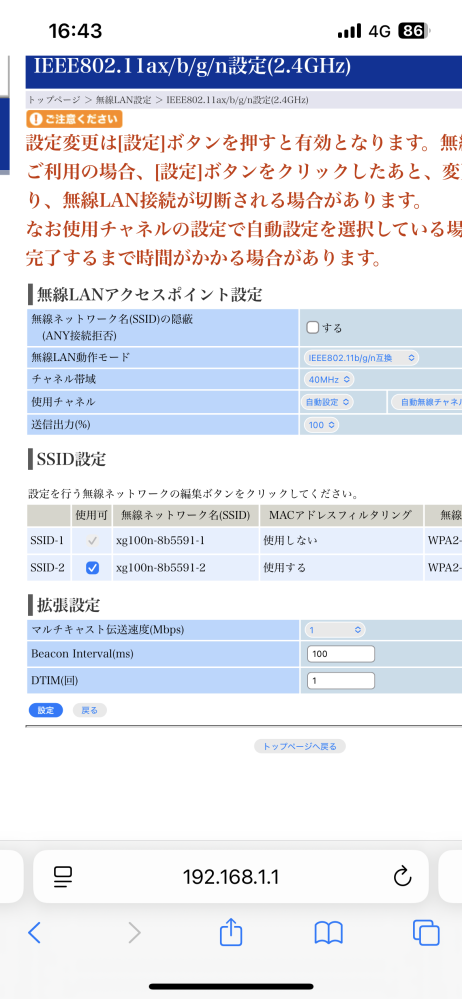Click the SSID-2 row label

pyautogui.click(x=47, y=568)
